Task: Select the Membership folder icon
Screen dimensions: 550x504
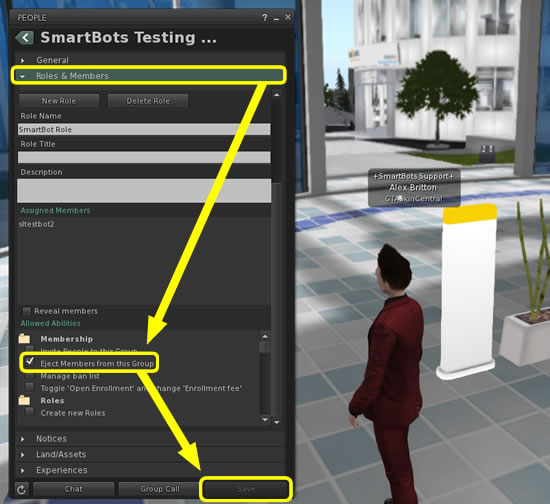Action: [x=24, y=338]
